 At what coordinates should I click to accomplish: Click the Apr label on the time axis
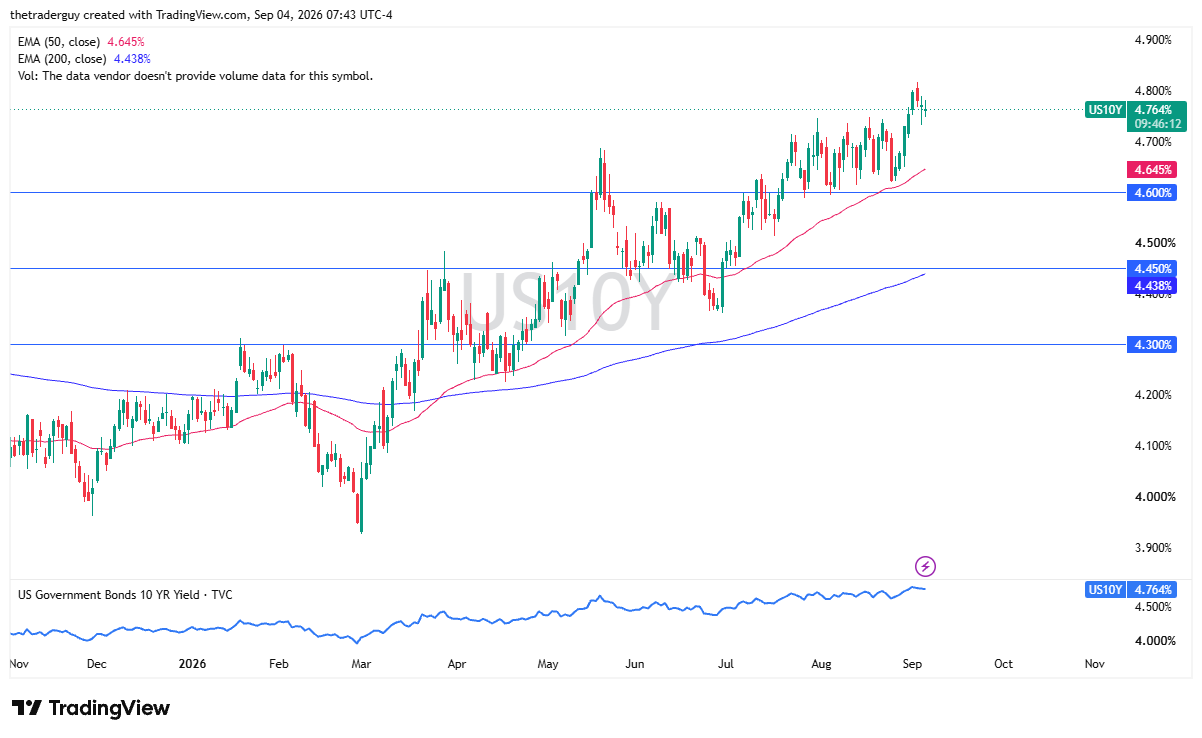tap(457, 663)
